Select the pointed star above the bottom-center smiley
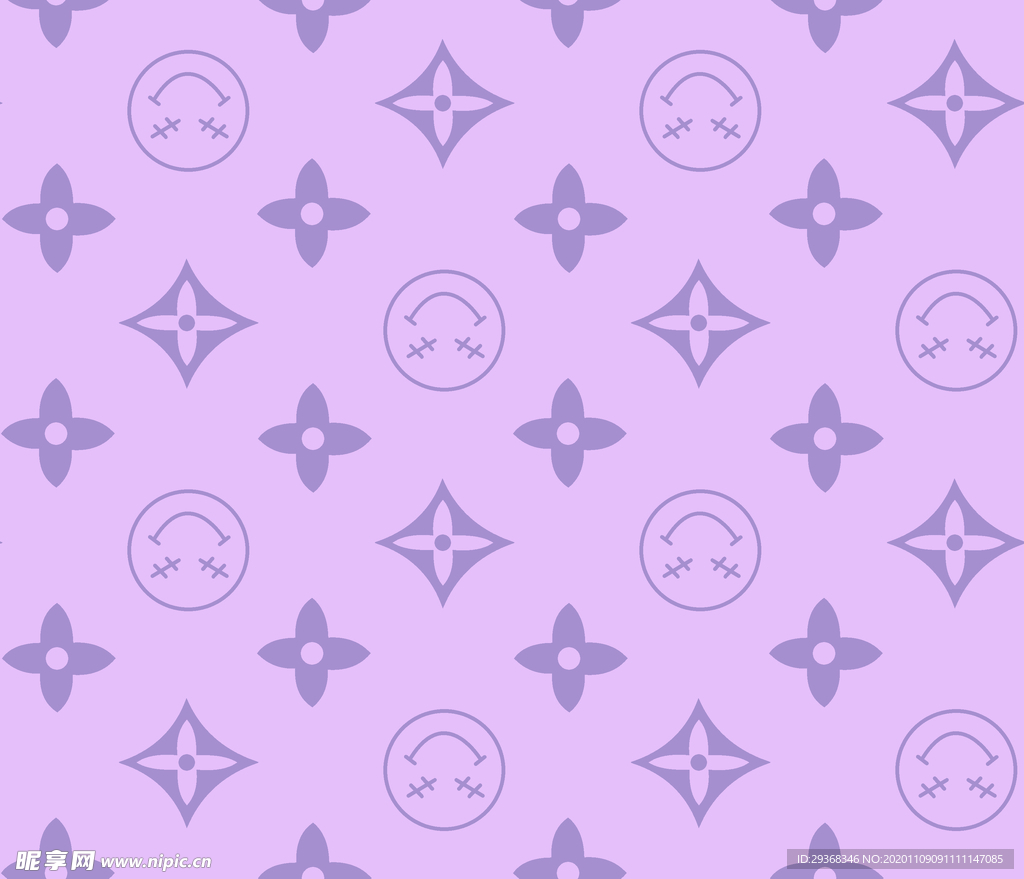Image resolution: width=1024 pixels, height=879 pixels. tap(443, 542)
